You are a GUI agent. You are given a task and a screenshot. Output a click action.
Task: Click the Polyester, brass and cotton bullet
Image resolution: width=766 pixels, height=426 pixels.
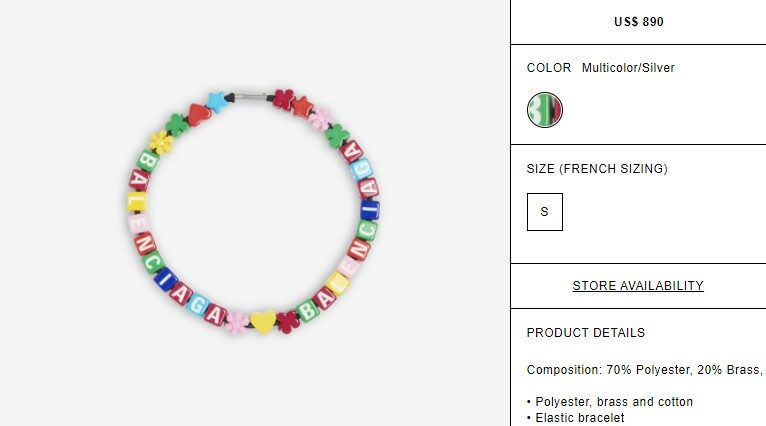tap(610, 402)
